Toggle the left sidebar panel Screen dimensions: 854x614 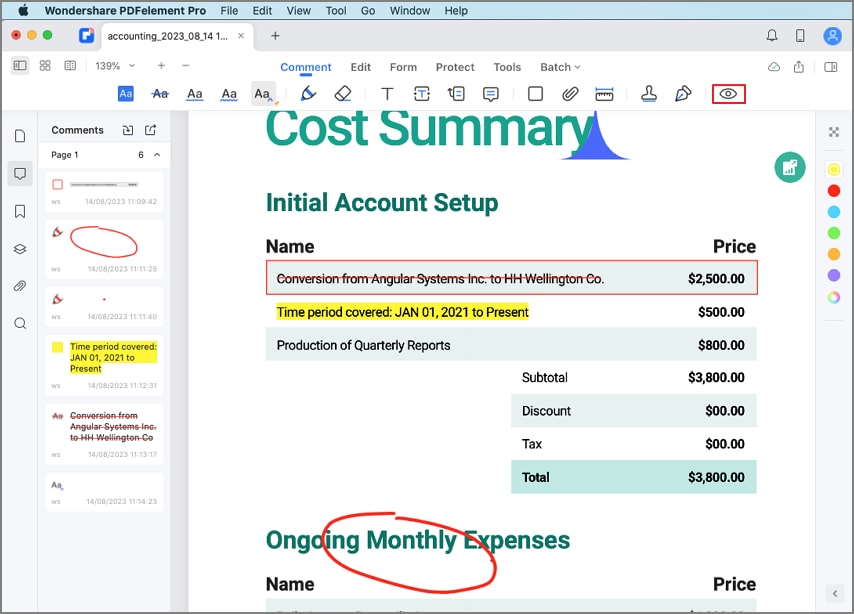[x=20, y=66]
